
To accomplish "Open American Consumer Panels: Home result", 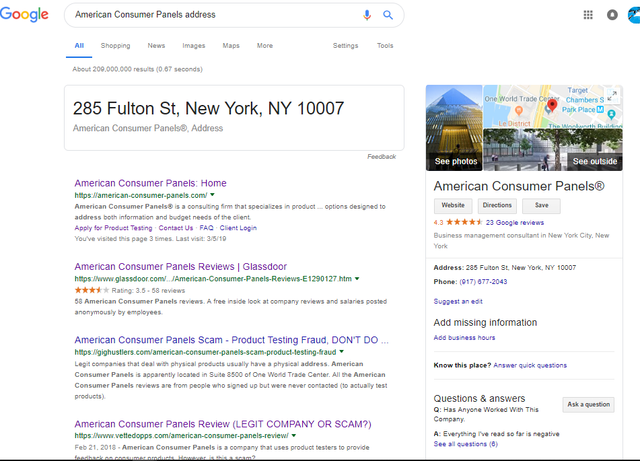I will [150, 183].
